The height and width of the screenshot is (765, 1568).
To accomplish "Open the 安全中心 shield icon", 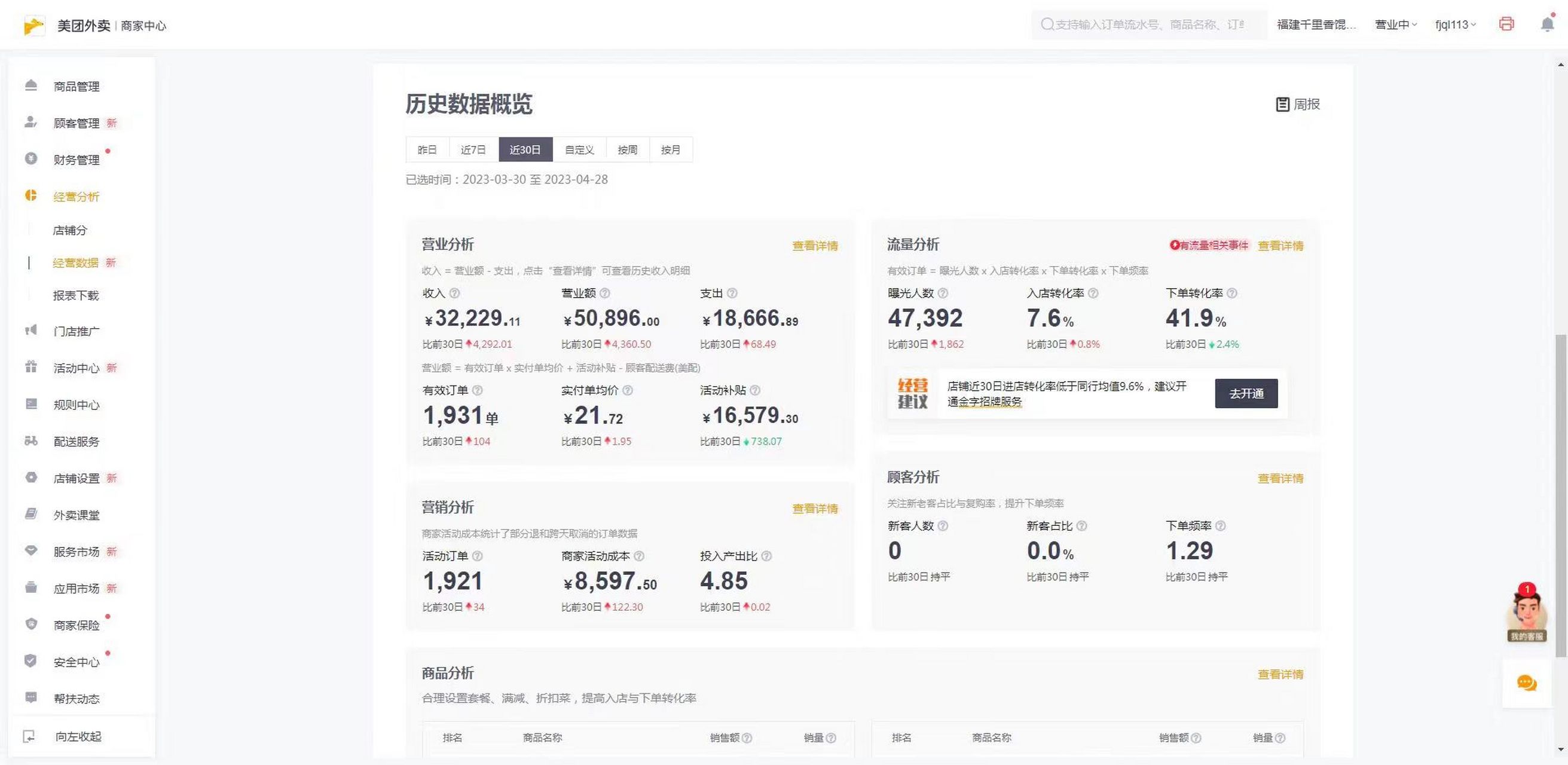I will (30, 662).
